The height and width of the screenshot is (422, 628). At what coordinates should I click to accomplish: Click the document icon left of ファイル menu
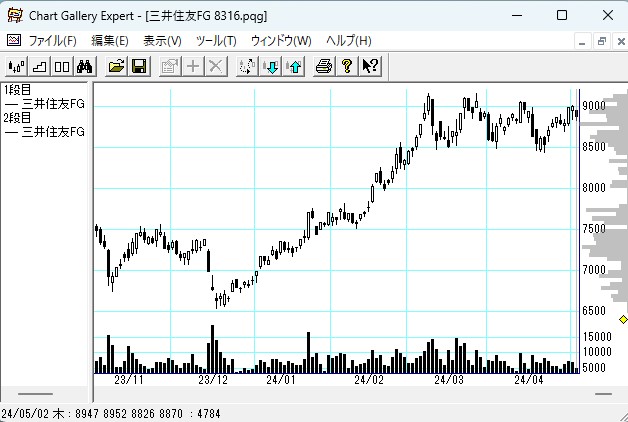(x=13, y=41)
